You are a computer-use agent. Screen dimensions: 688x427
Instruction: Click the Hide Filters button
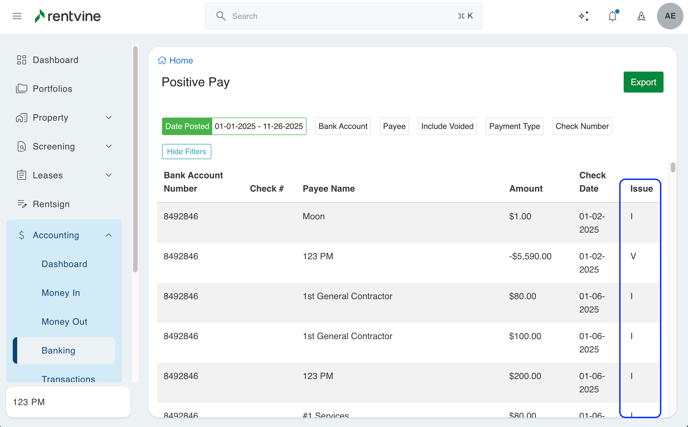click(x=187, y=152)
